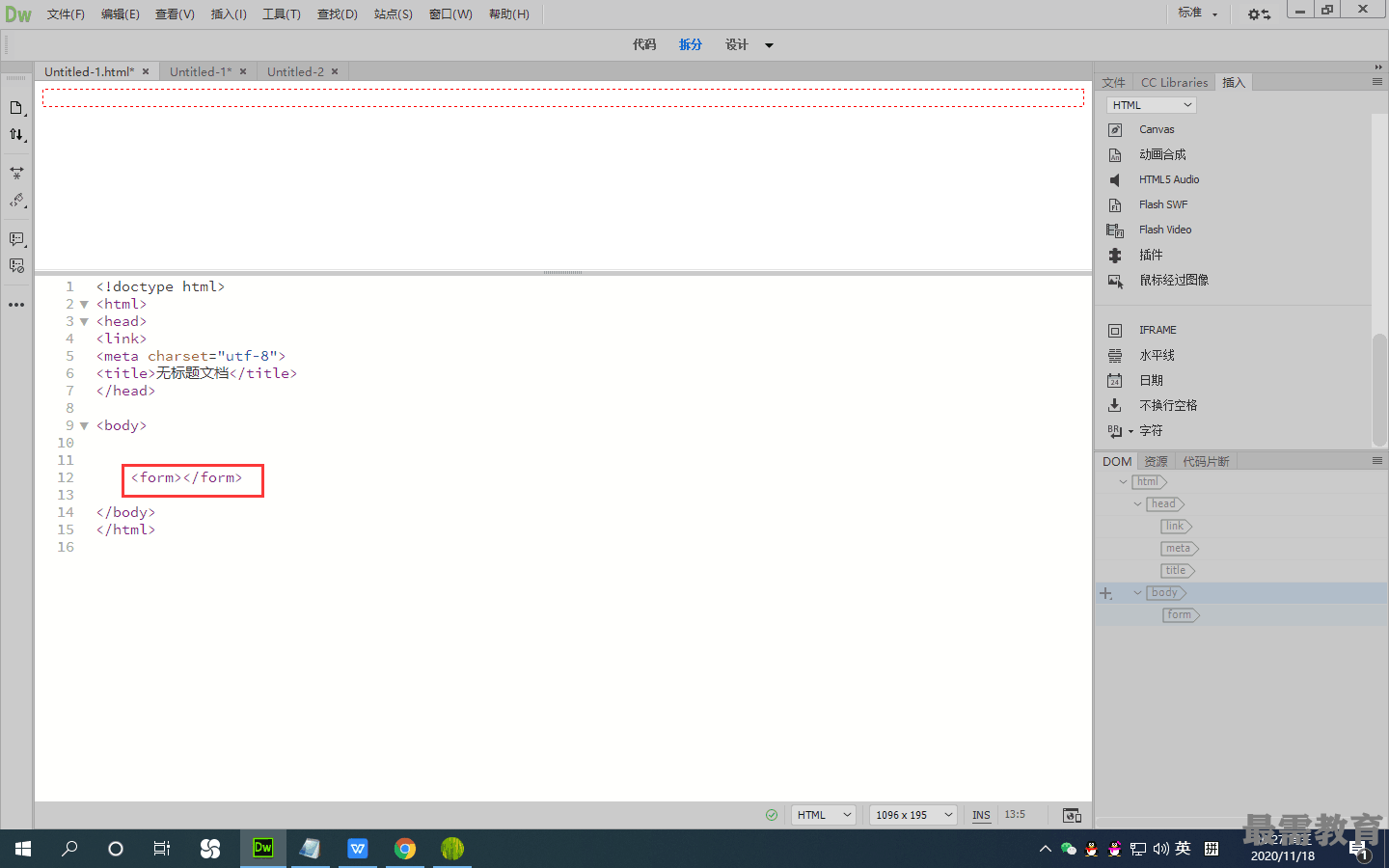Open the Insert panel options menu

click(x=1377, y=82)
